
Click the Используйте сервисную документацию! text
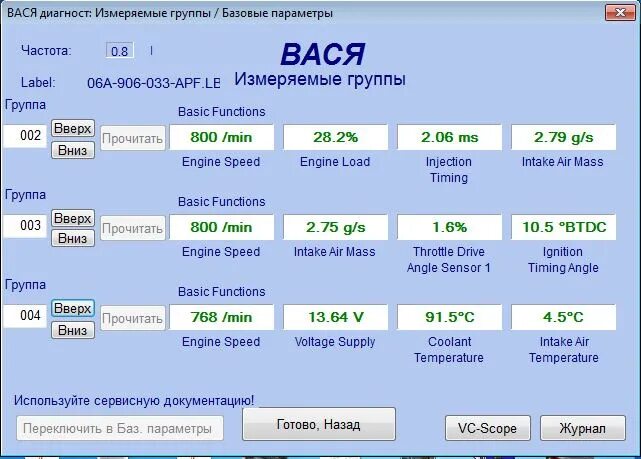coord(134,401)
